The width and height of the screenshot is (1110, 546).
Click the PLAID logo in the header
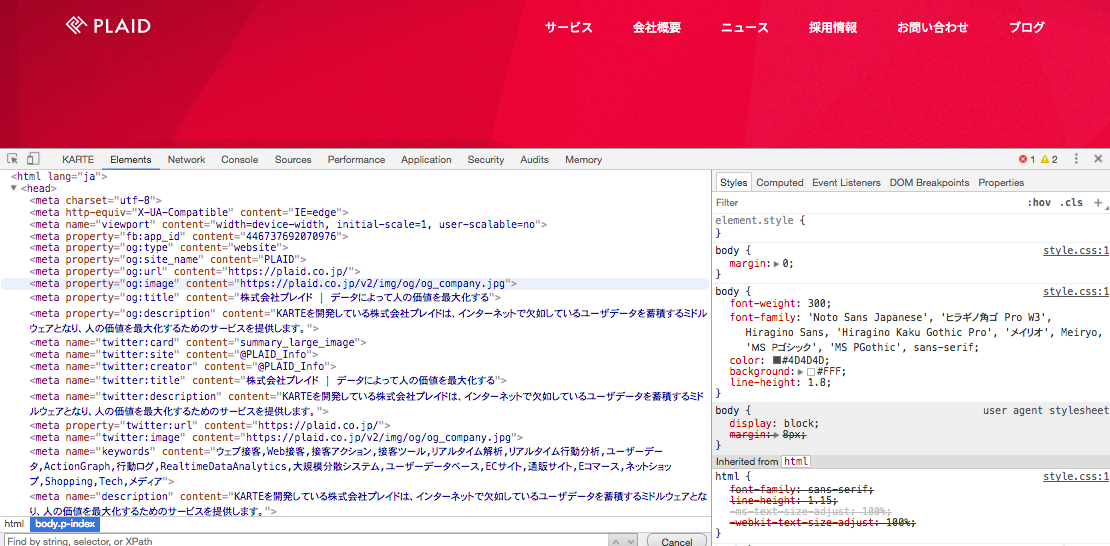pos(108,26)
